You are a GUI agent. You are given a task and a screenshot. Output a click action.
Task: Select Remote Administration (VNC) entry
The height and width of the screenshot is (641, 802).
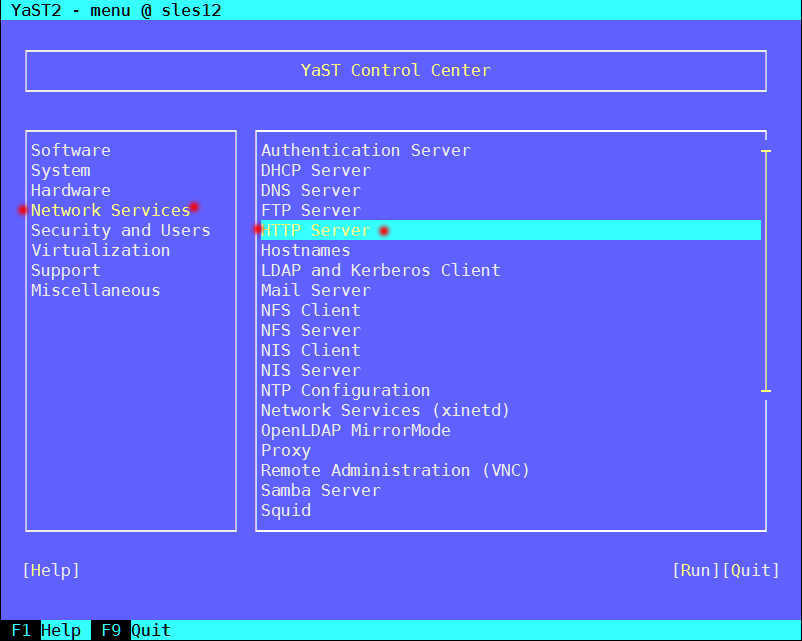click(395, 470)
